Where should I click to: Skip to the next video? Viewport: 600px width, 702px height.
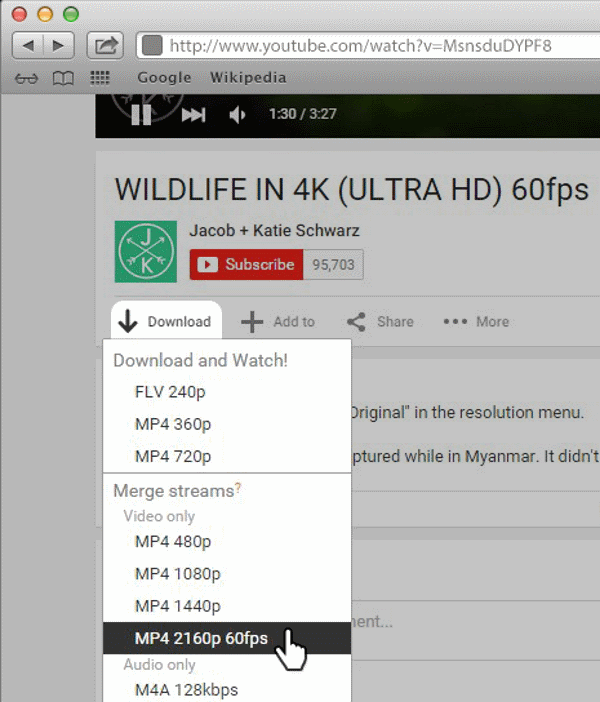point(193,115)
